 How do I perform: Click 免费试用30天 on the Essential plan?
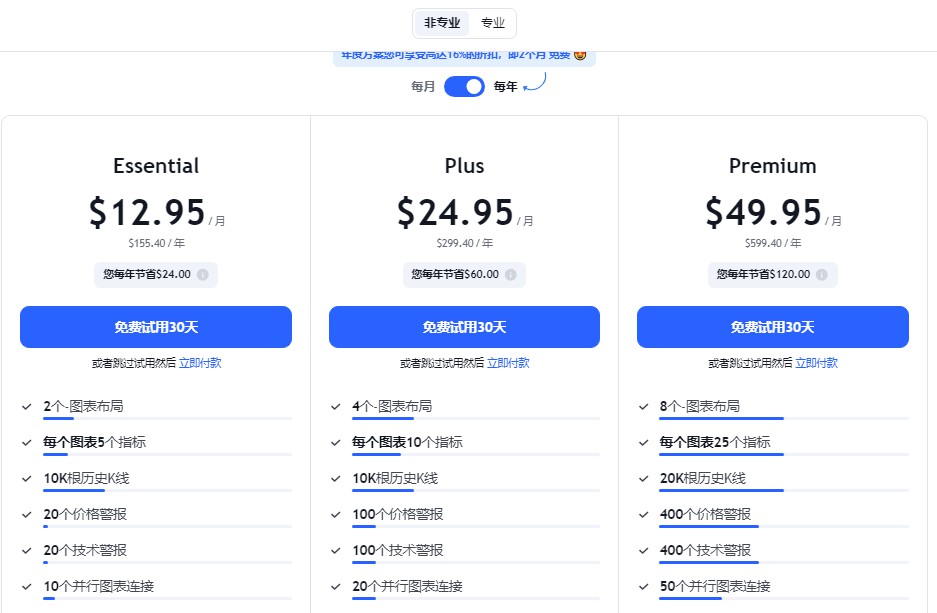click(x=156, y=327)
